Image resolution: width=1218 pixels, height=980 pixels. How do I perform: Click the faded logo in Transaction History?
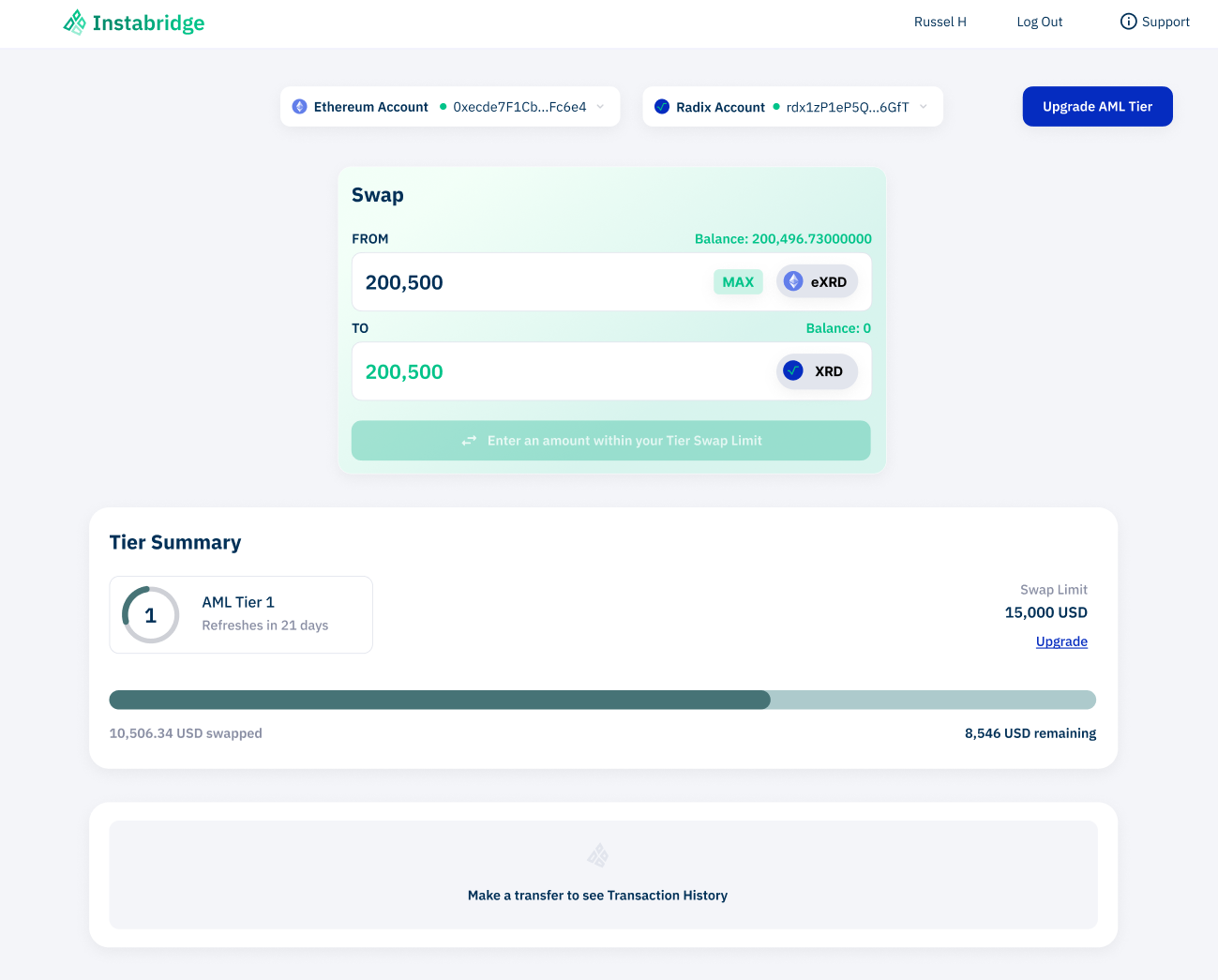coord(598,855)
